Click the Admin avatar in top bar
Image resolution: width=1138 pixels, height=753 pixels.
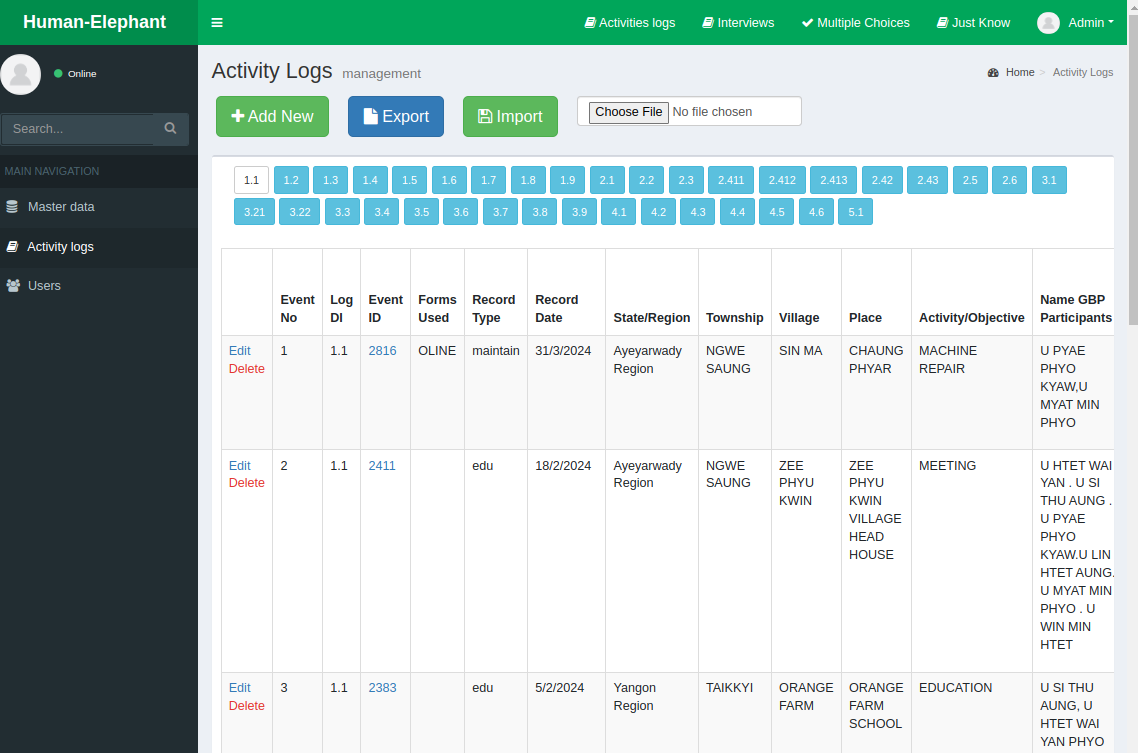(1048, 23)
